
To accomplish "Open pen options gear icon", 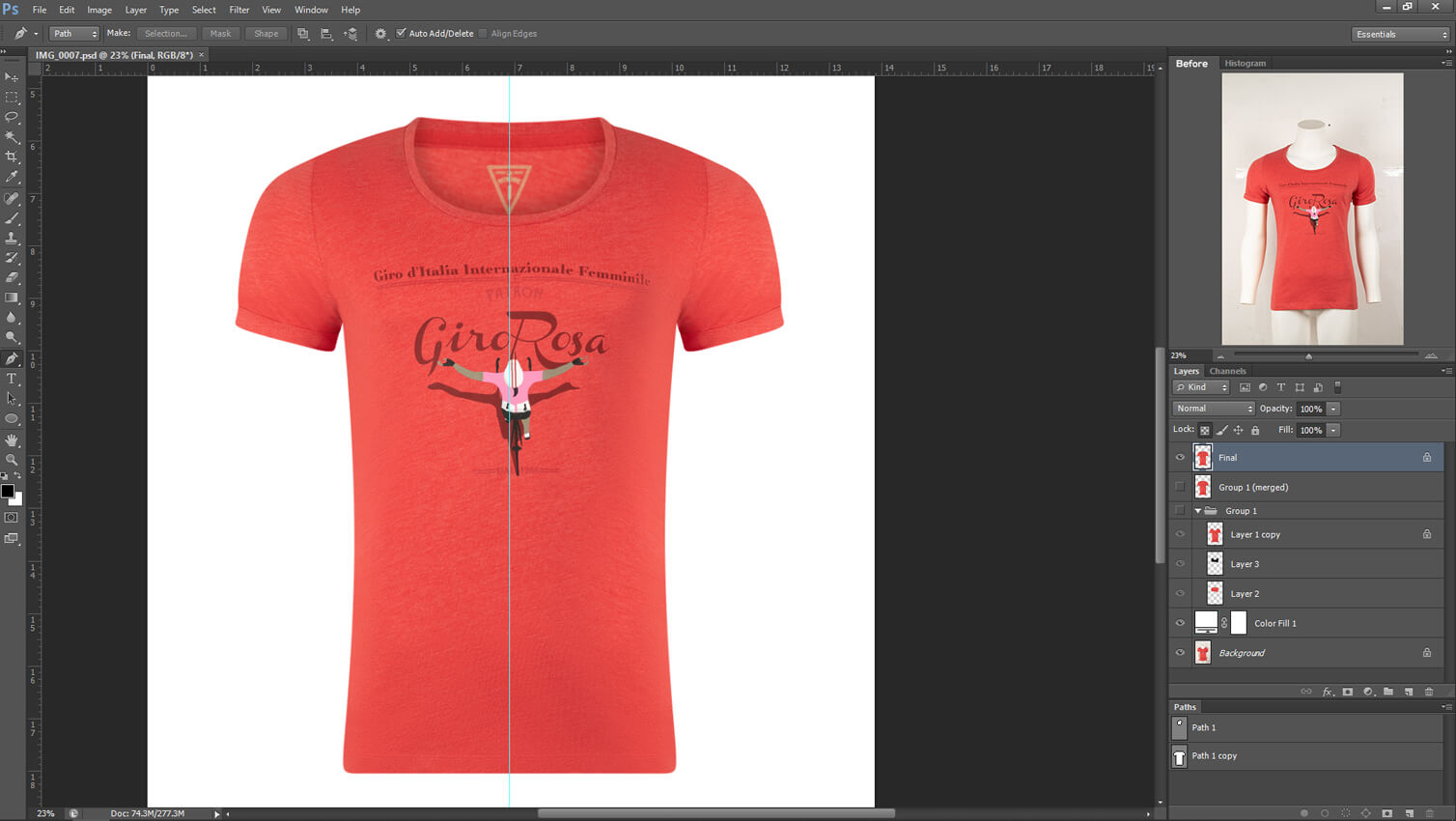I will point(380,34).
